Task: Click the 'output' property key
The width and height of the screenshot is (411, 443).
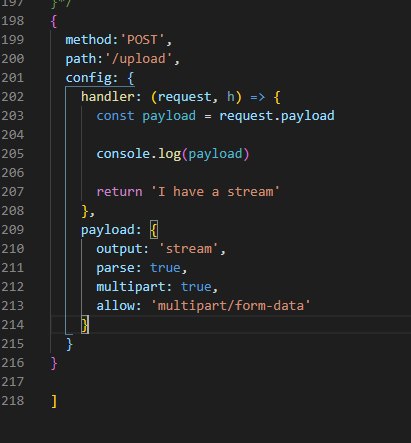Action: point(119,249)
